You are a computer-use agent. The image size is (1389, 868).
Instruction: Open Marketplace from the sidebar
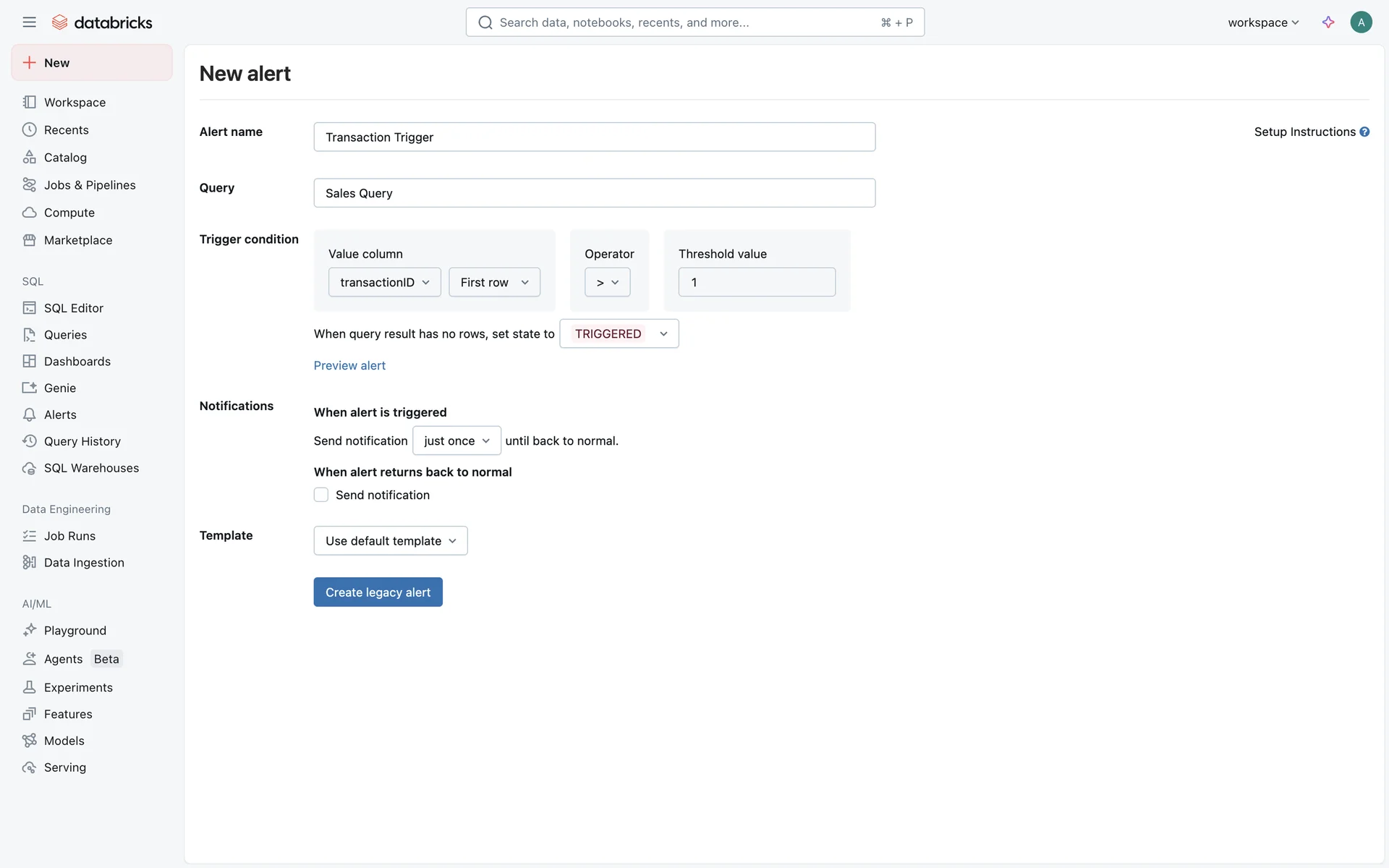tap(77, 240)
